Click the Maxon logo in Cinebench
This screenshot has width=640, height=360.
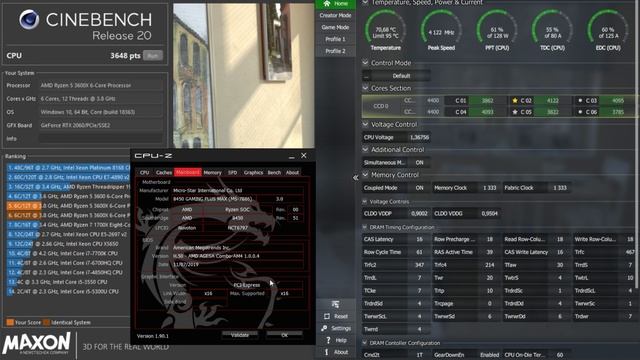point(36,343)
